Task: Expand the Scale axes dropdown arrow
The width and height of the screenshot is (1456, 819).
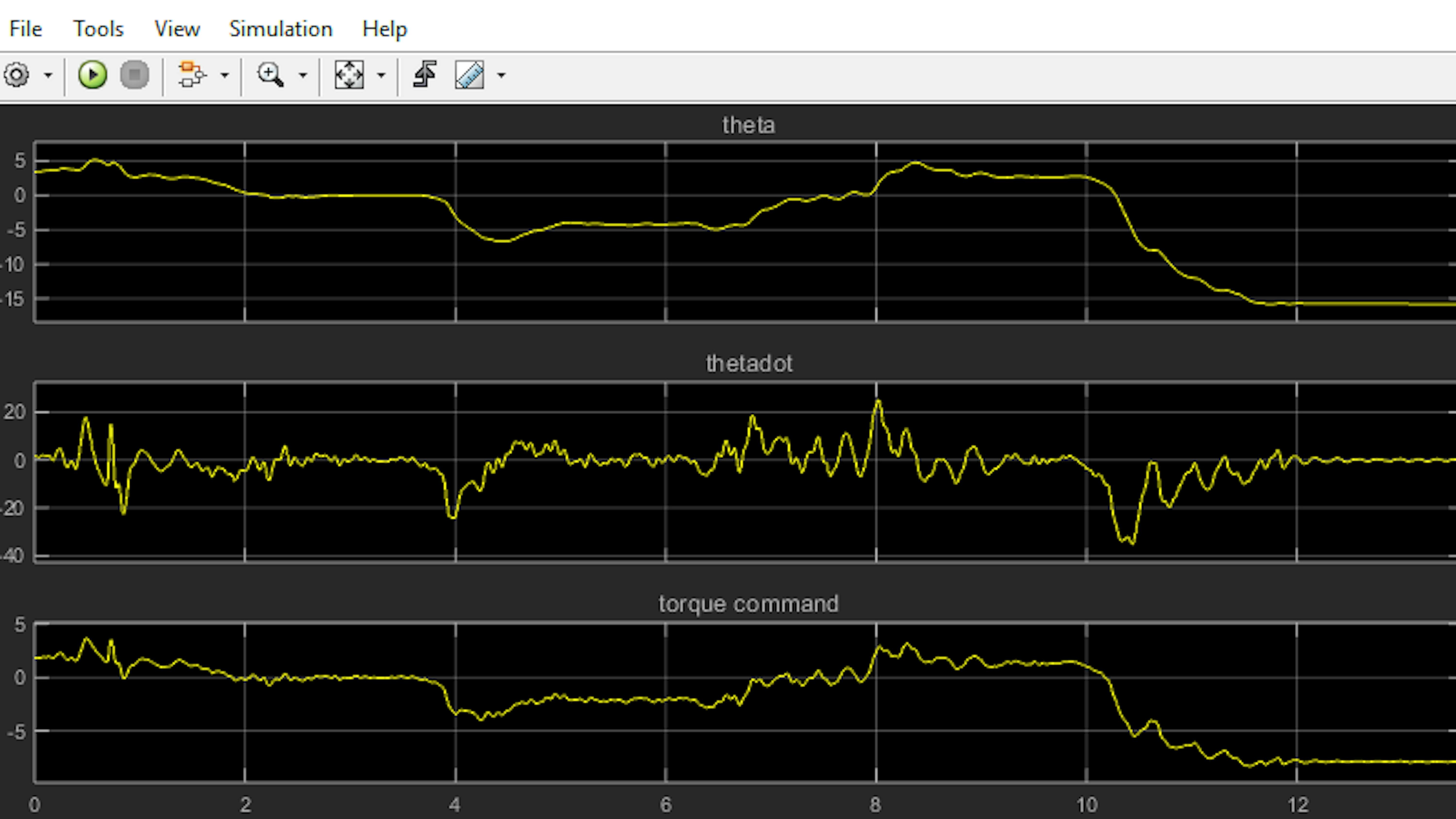Action: [381, 75]
